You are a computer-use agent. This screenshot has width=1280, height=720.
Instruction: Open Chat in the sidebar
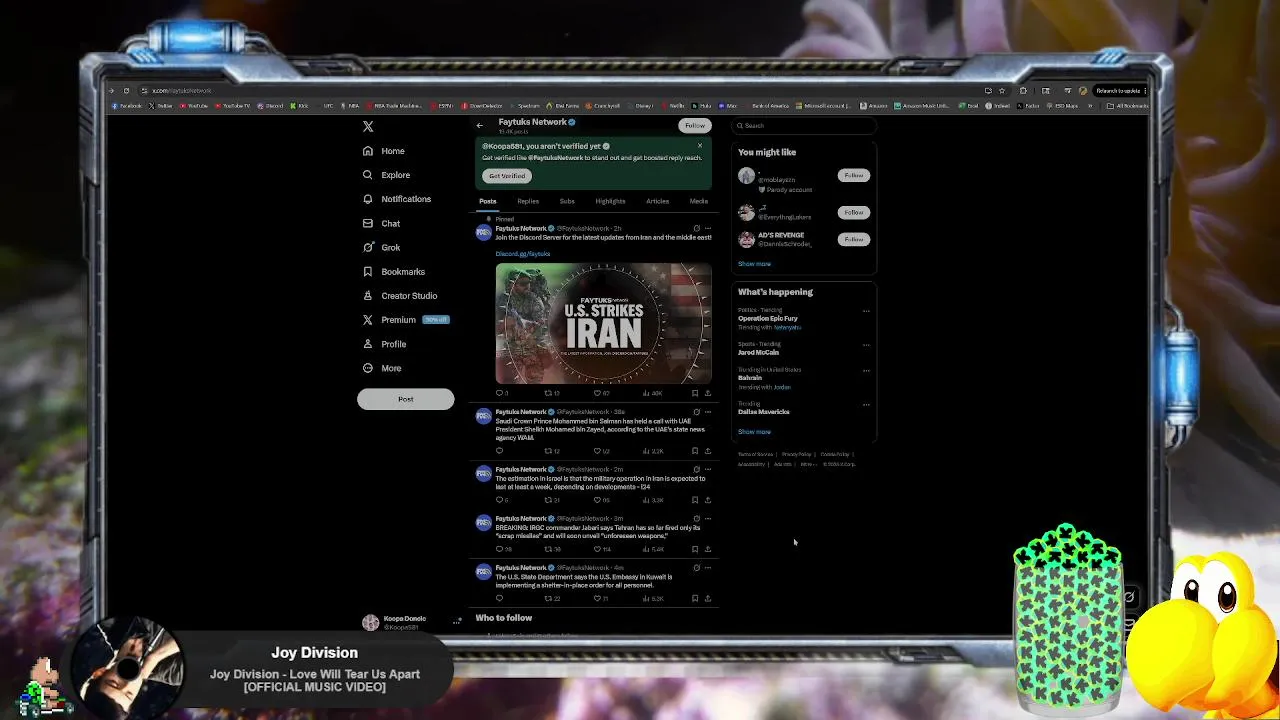click(382, 223)
